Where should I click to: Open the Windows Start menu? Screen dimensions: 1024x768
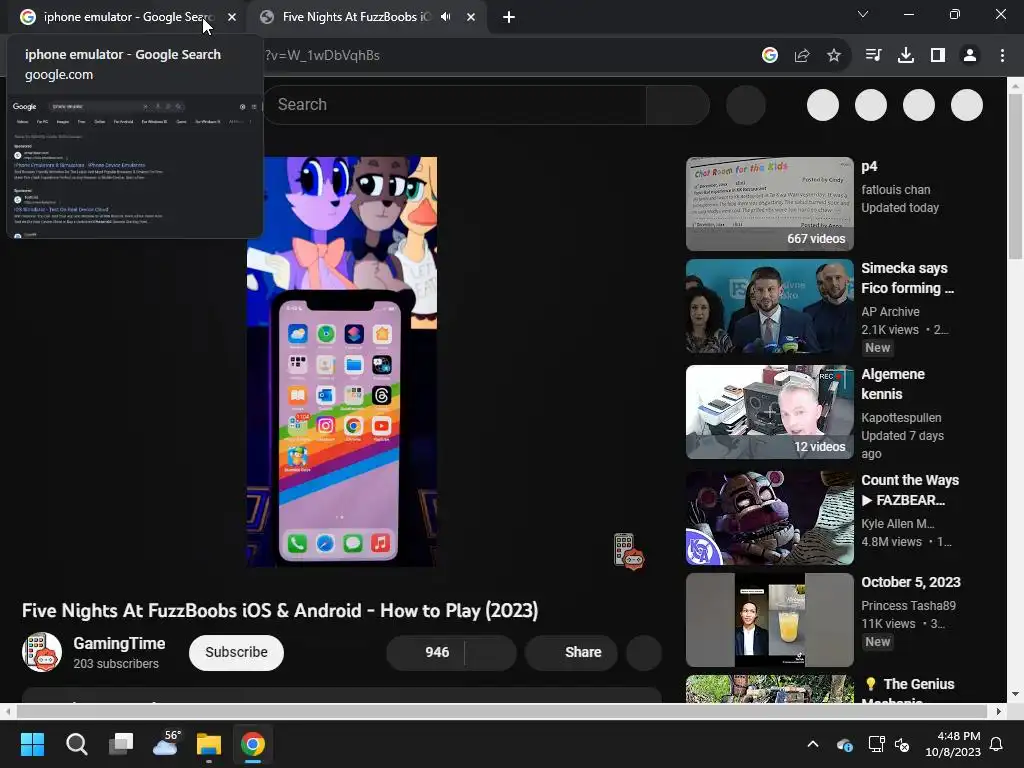(x=32, y=744)
